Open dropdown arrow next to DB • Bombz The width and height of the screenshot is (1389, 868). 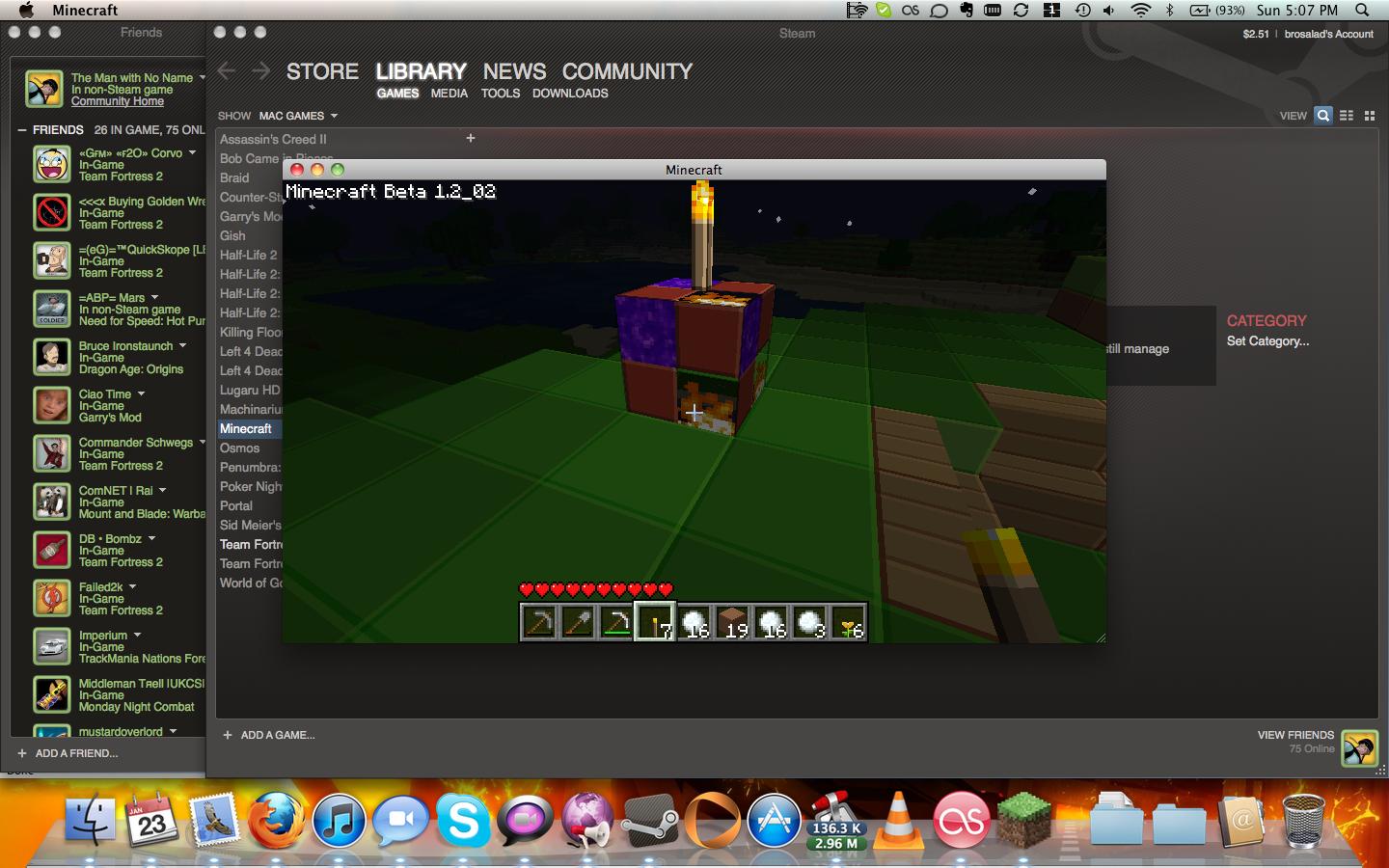tap(151, 538)
